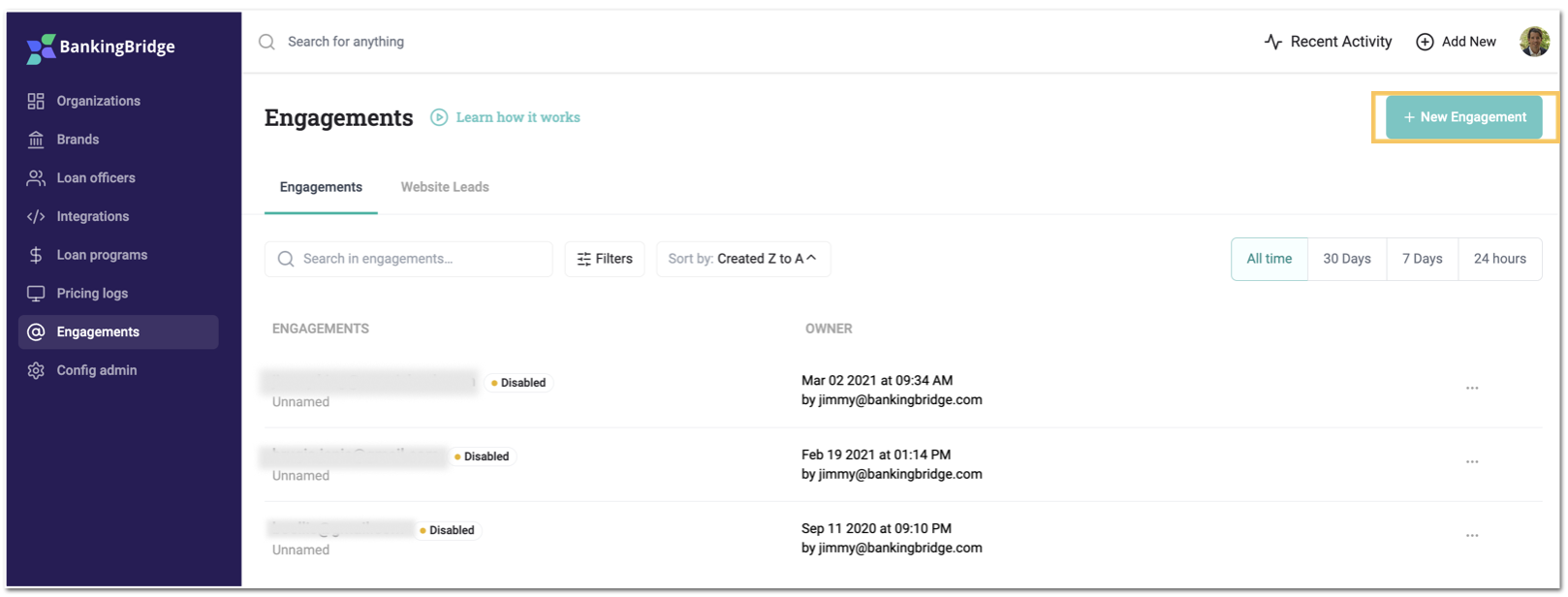Select the All time range
The image size is (1568, 597).
[x=1270, y=259]
